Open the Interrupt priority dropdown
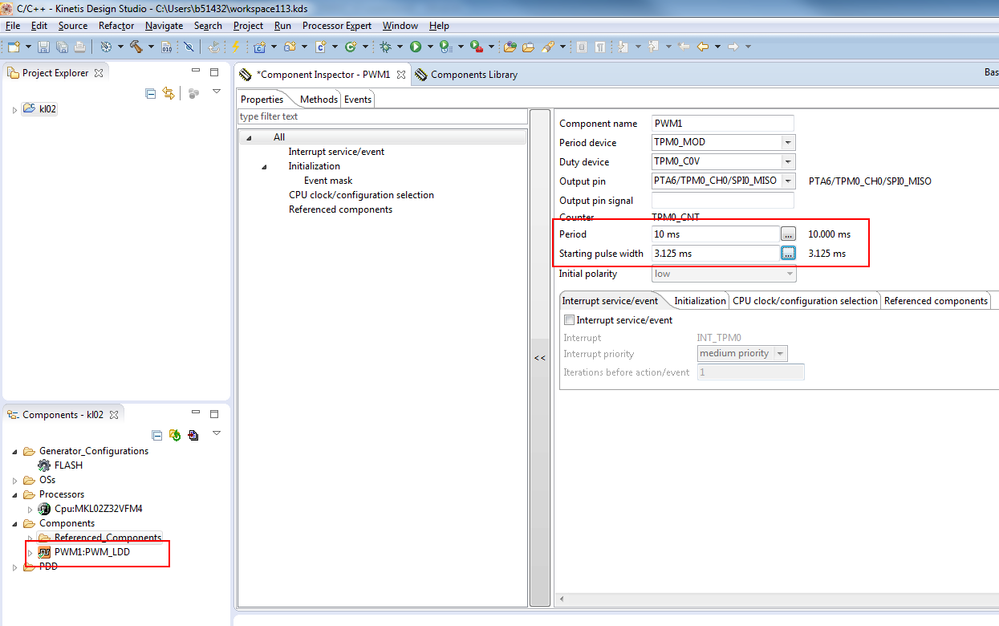 pos(780,353)
